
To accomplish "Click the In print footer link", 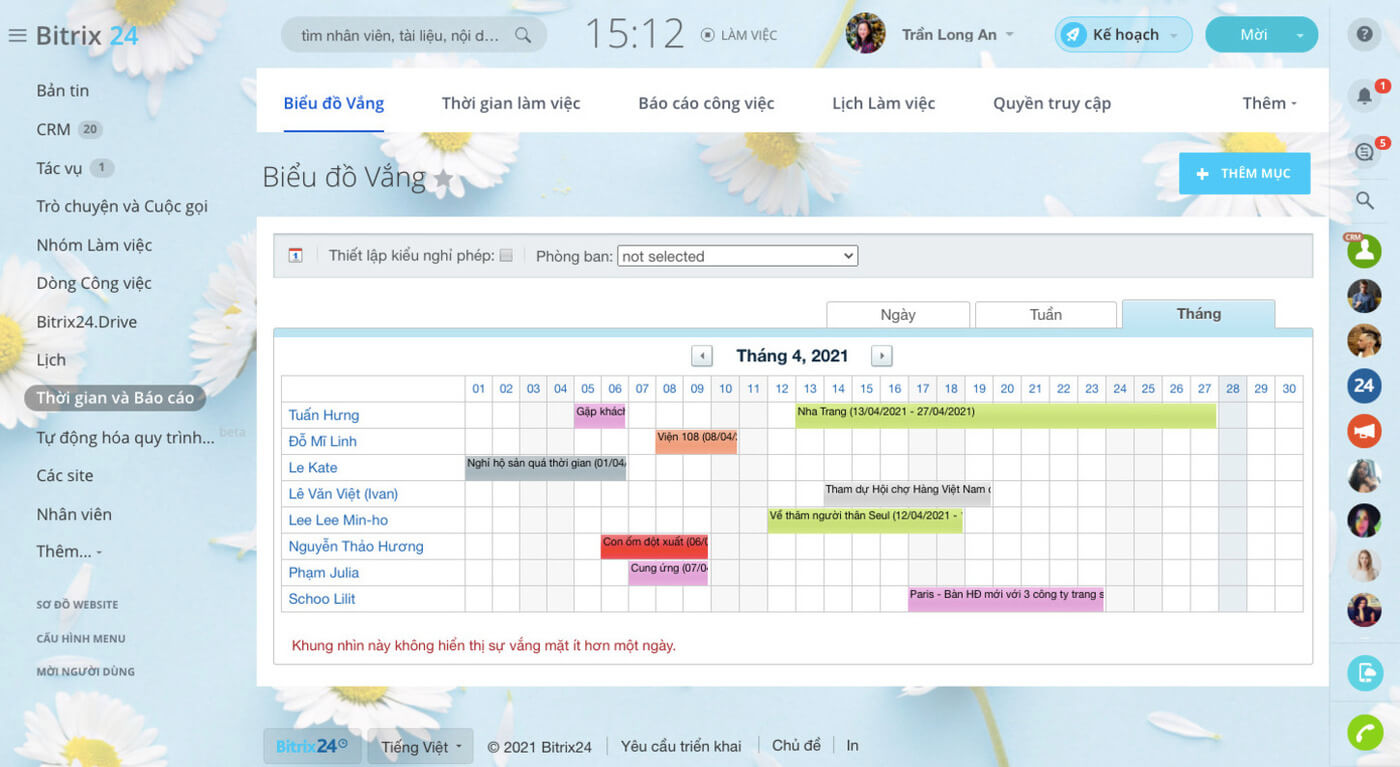I will coord(853,745).
